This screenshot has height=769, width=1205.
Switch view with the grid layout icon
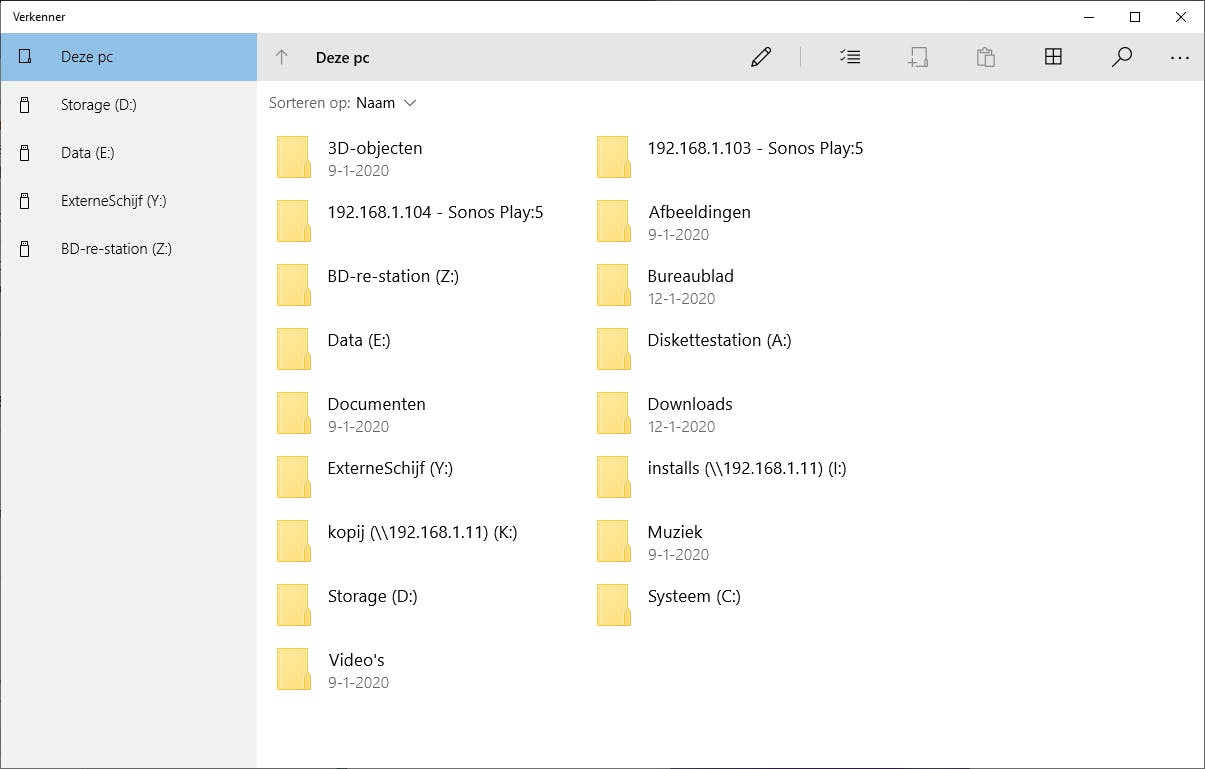pyautogui.click(x=1053, y=57)
